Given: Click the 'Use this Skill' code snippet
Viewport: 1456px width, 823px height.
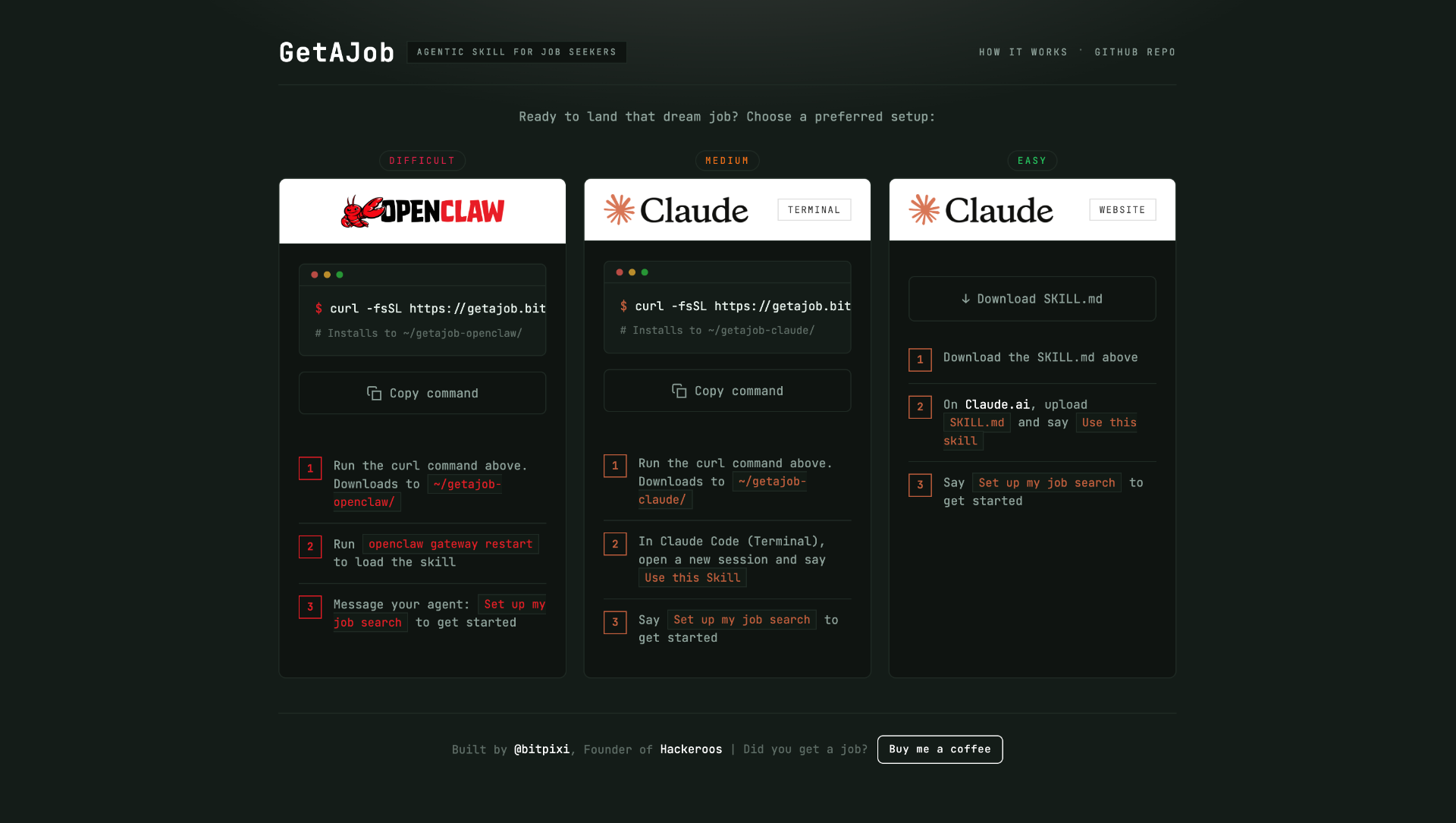Looking at the screenshot, I should point(692,578).
